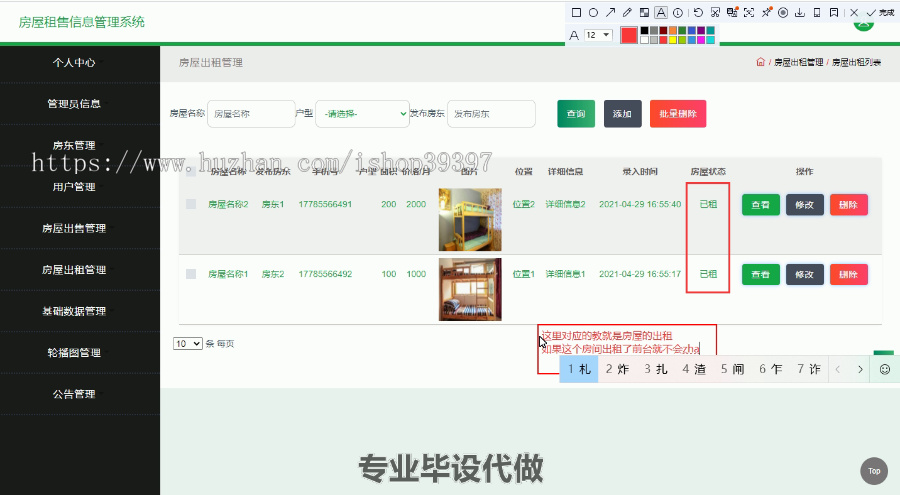Click the bunk bed photo of 房屋名称2
The image size is (900, 495).
click(470, 219)
